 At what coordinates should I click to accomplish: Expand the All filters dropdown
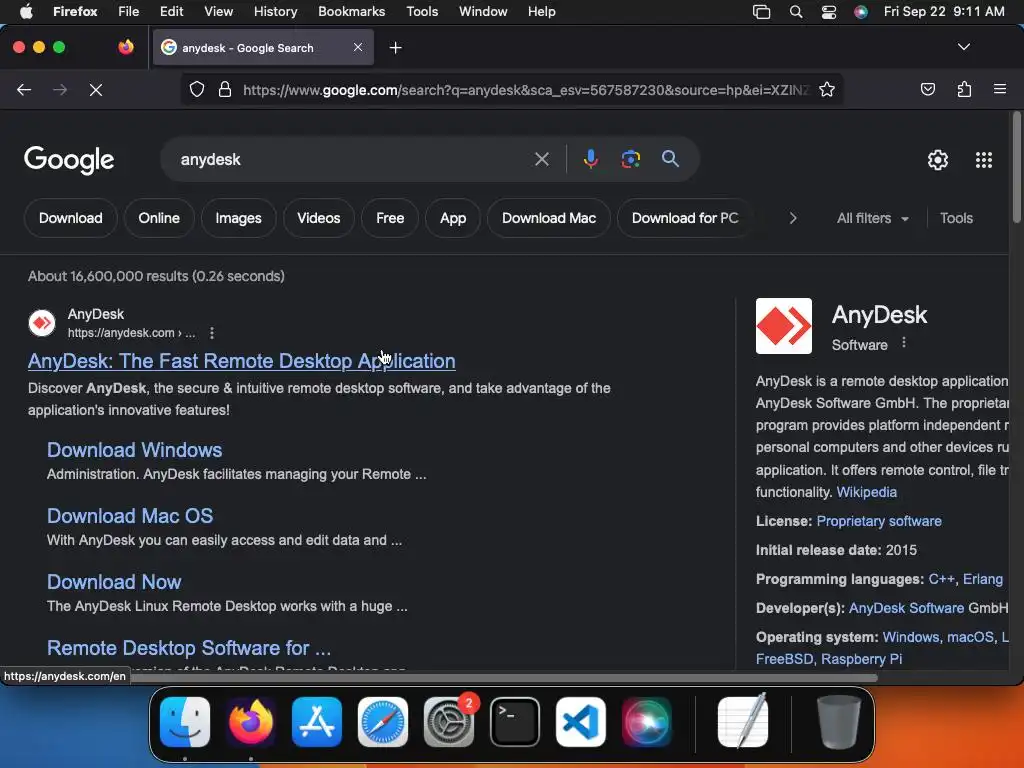coord(872,218)
